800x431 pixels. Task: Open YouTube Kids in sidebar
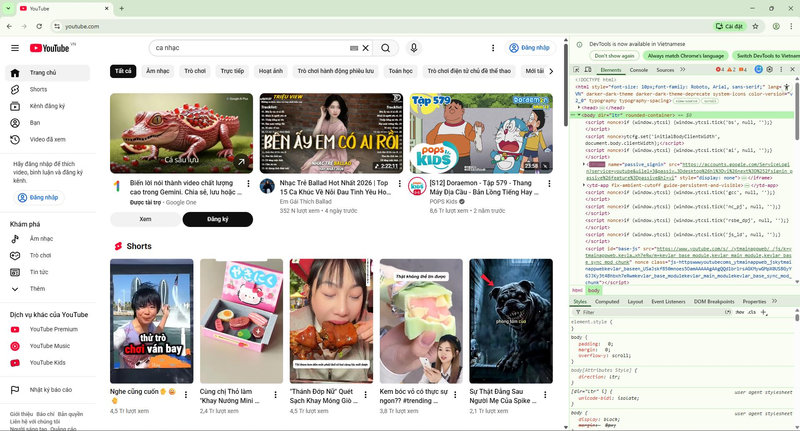[47, 363]
